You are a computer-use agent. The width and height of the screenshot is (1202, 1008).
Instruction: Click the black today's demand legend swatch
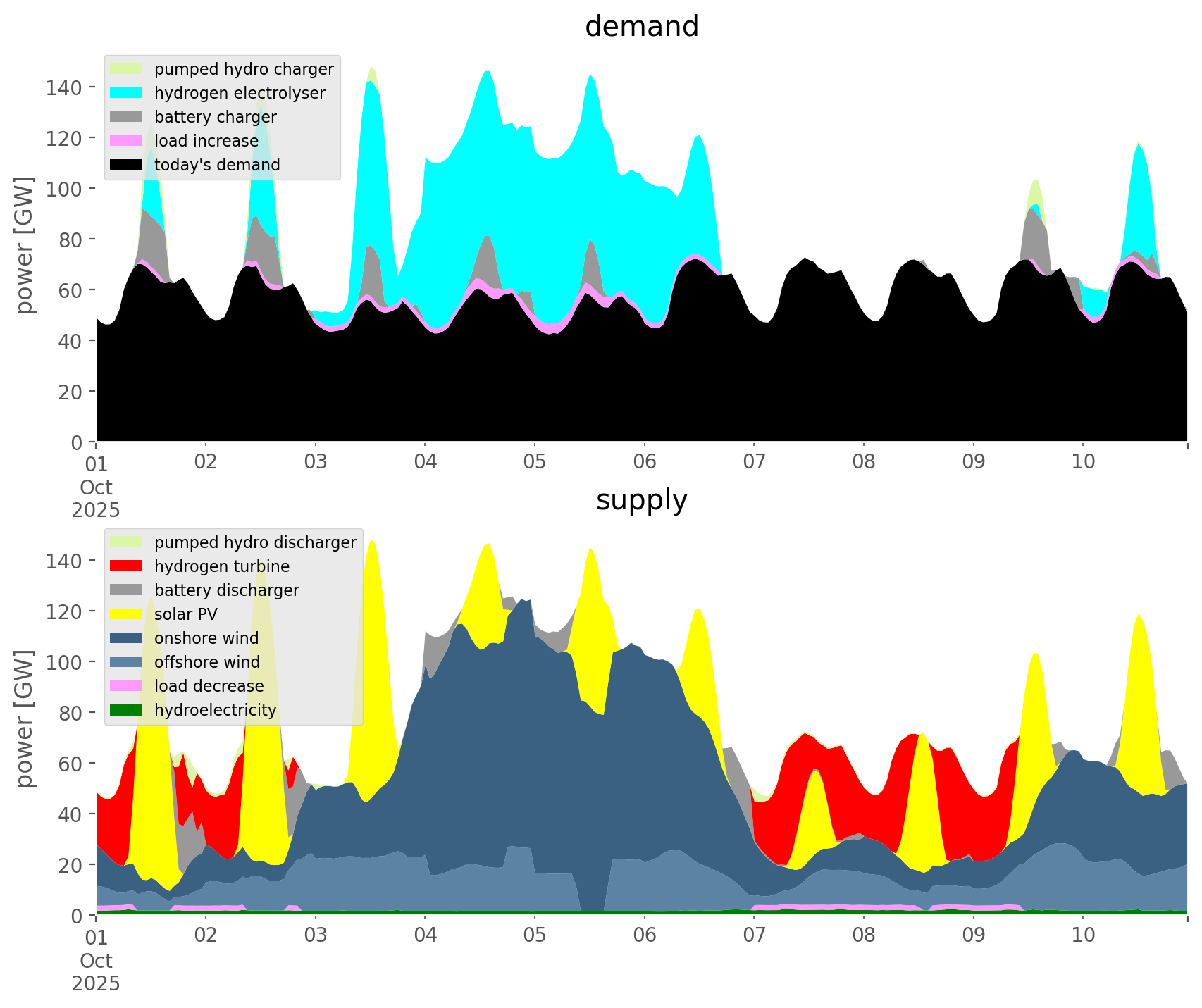tap(126, 165)
